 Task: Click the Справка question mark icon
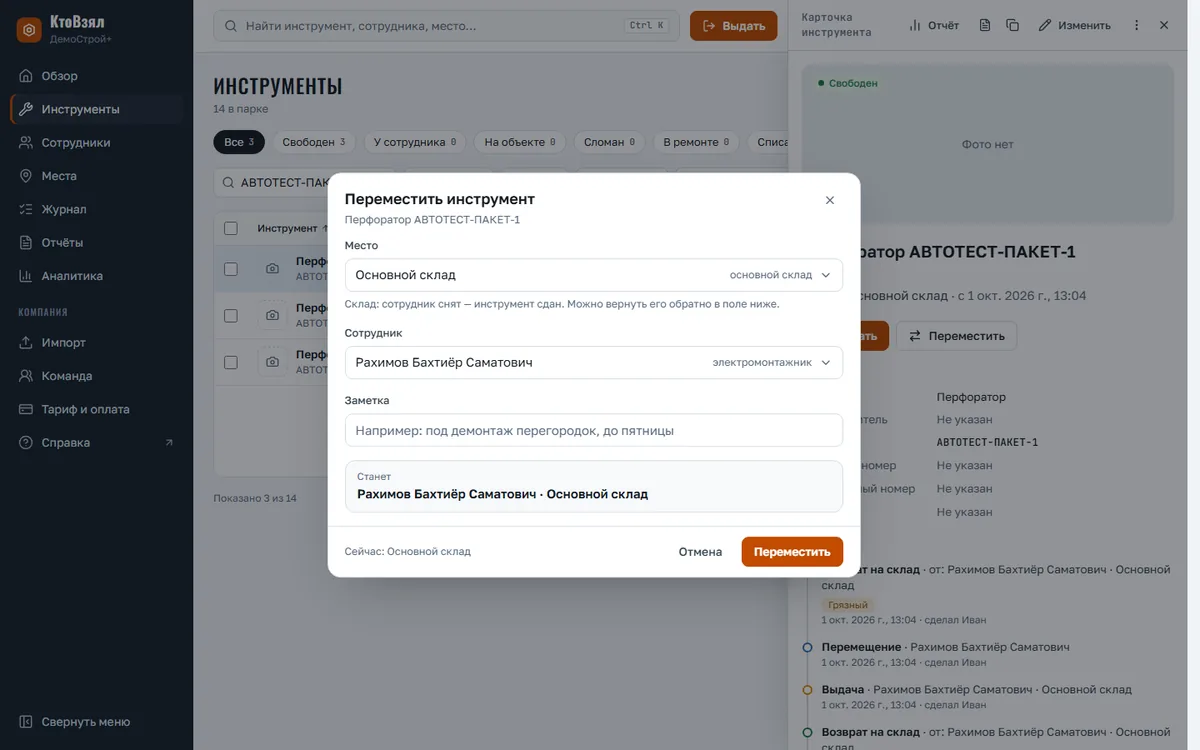point(27,443)
